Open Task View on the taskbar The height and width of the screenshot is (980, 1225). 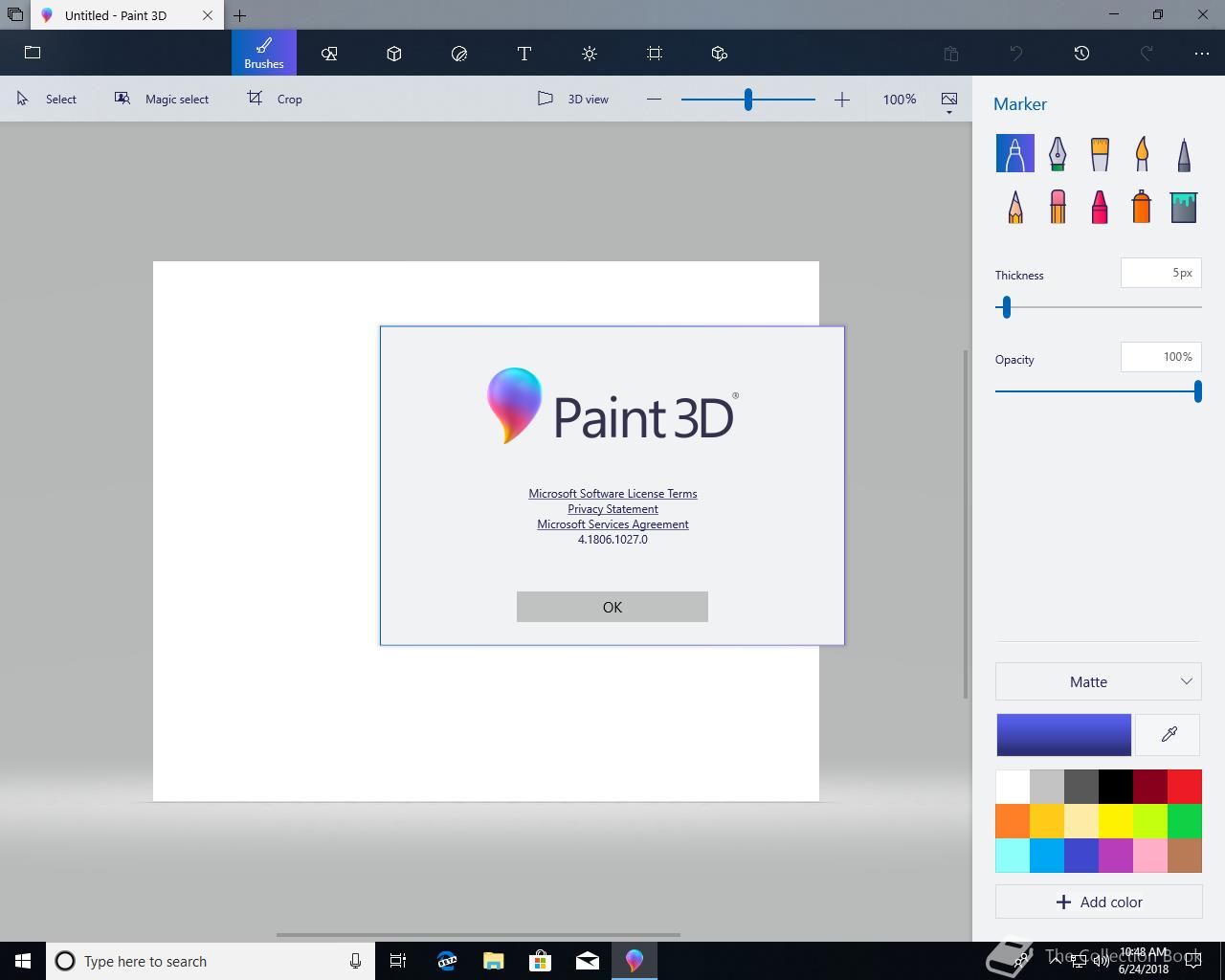[398, 961]
